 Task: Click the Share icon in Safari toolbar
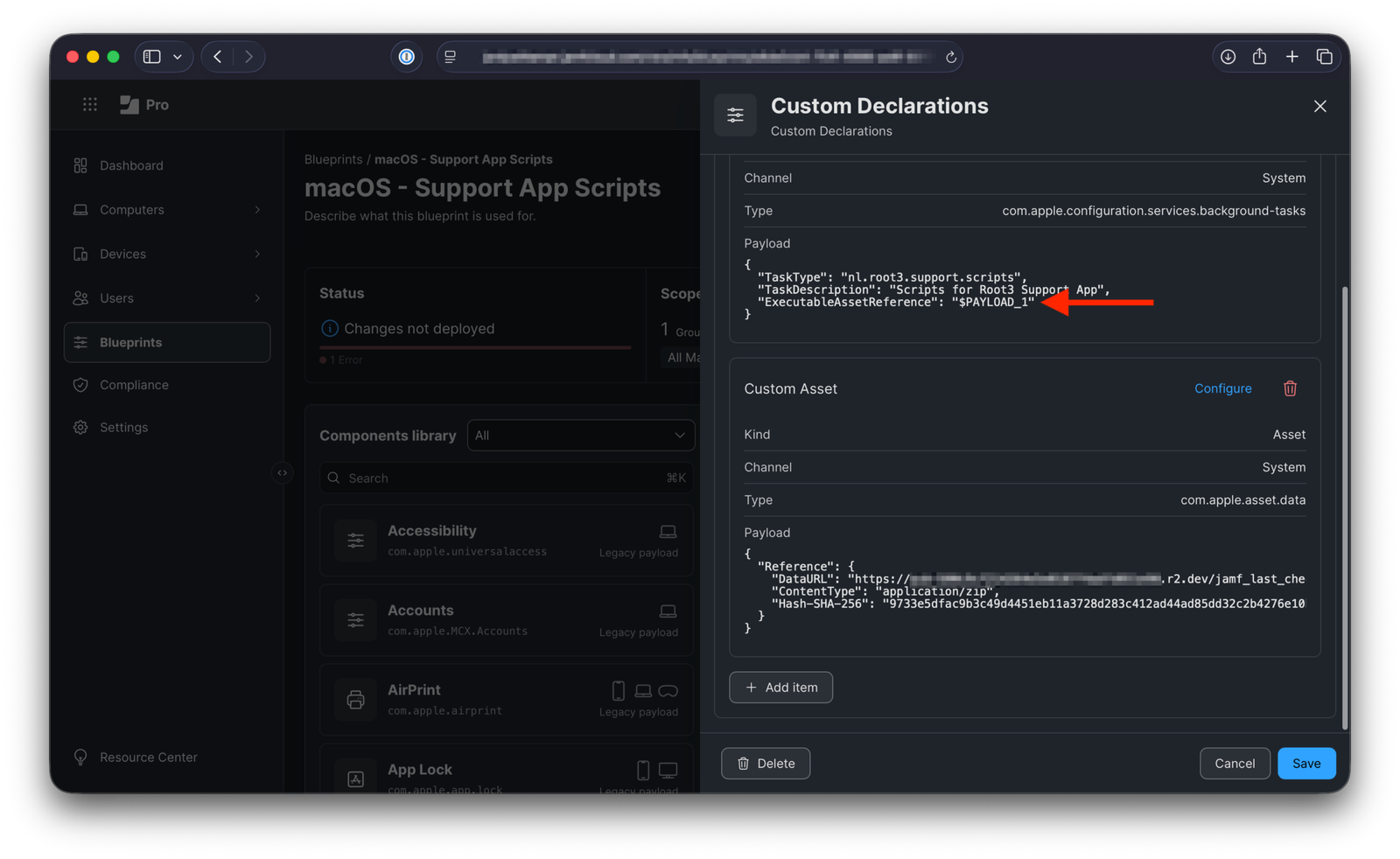tap(1259, 57)
